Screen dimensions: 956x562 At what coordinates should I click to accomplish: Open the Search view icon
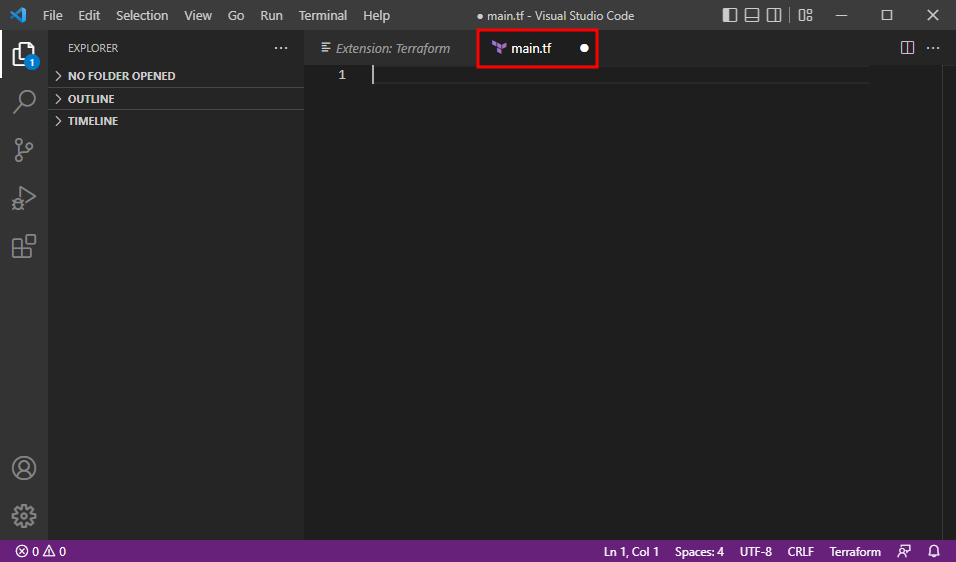click(24, 102)
